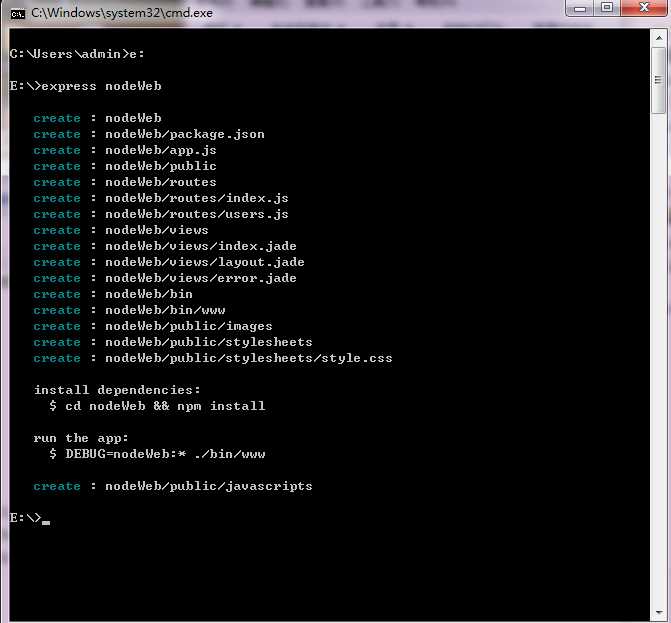This screenshot has height=623, width=671.
Task: Click the 'nodeWeb/public/stylesheets/style.css' line
Action: [x=213, y=358]
